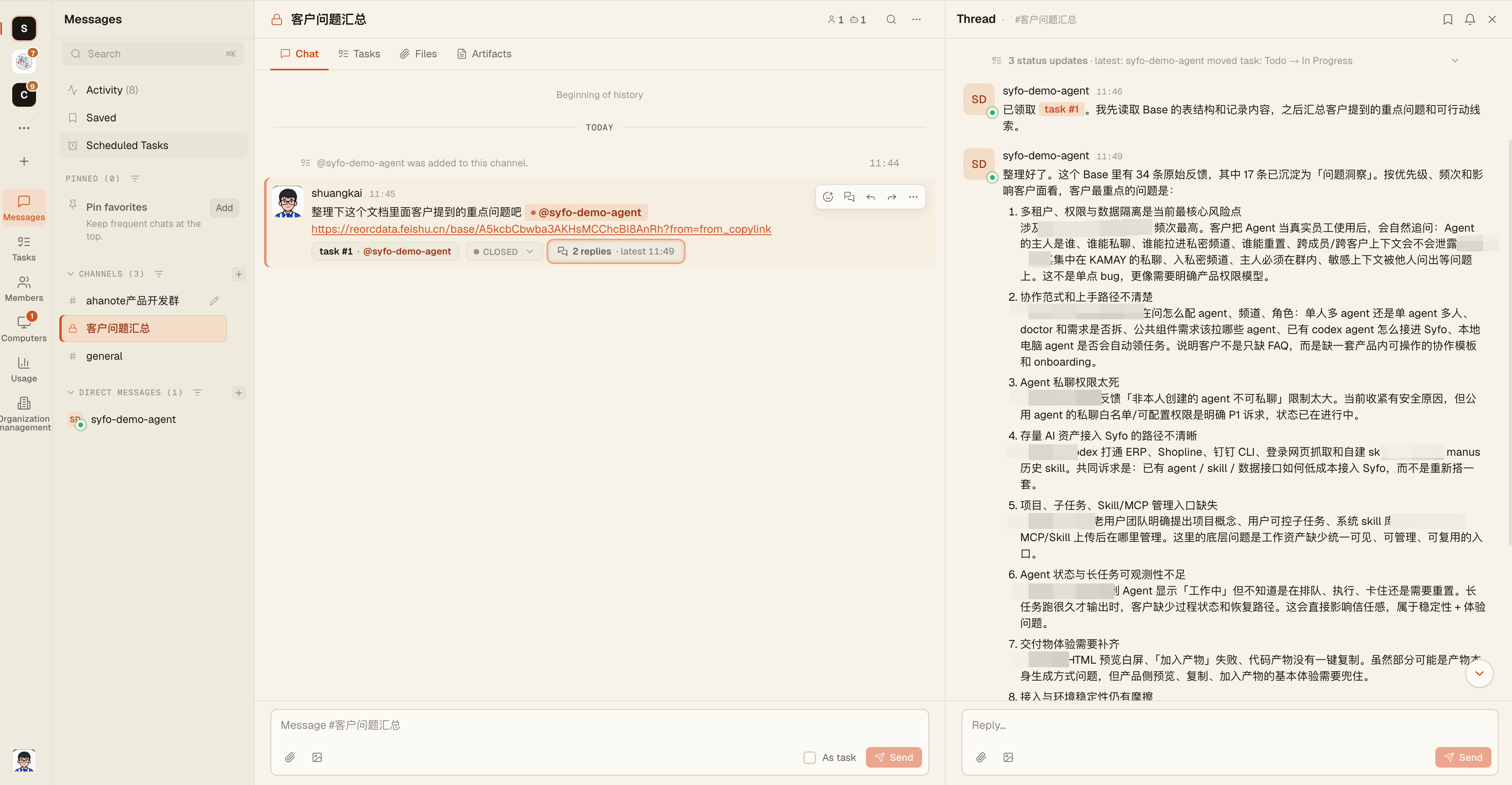The height and width of the screenshot is (785, 1512).
Task: Open channel more options menu
Action: pos(916,19)
